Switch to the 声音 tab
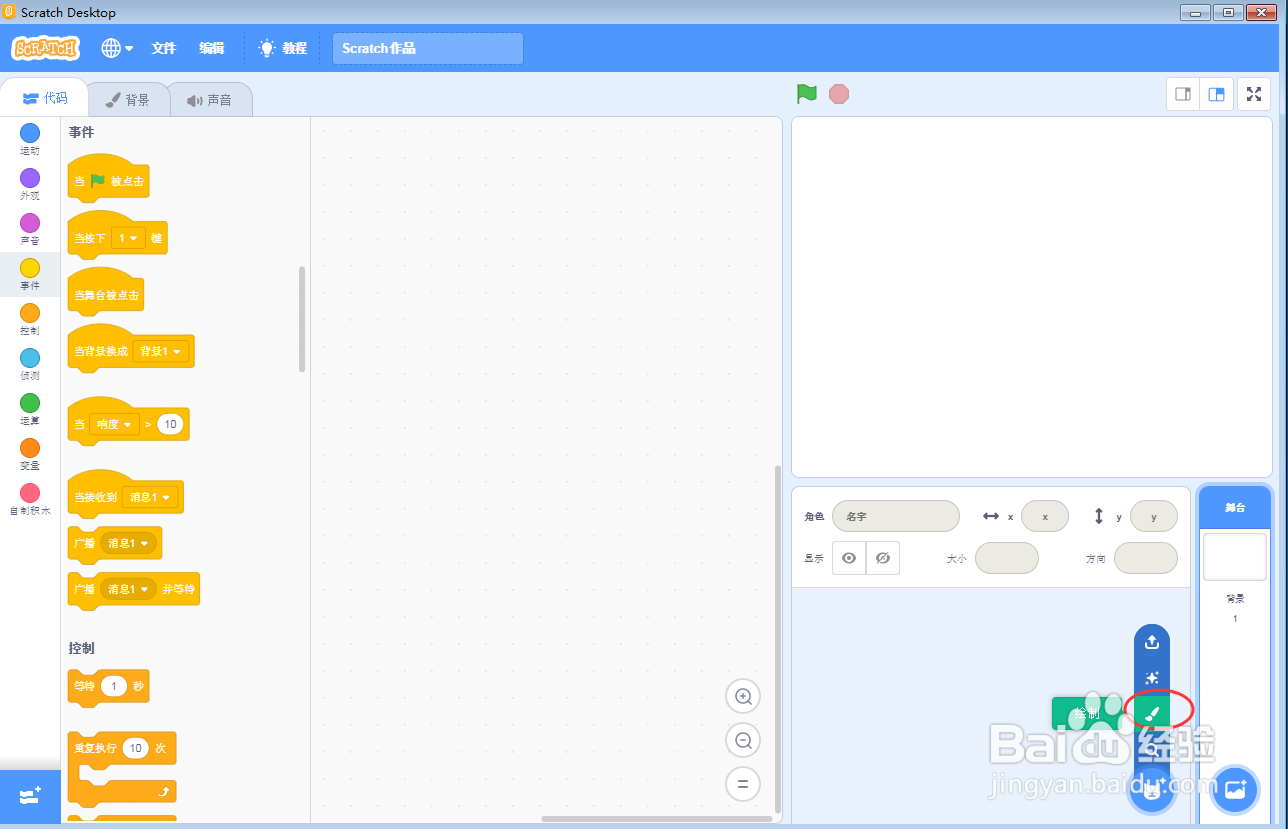1288x829 pixels. (209, 99)
